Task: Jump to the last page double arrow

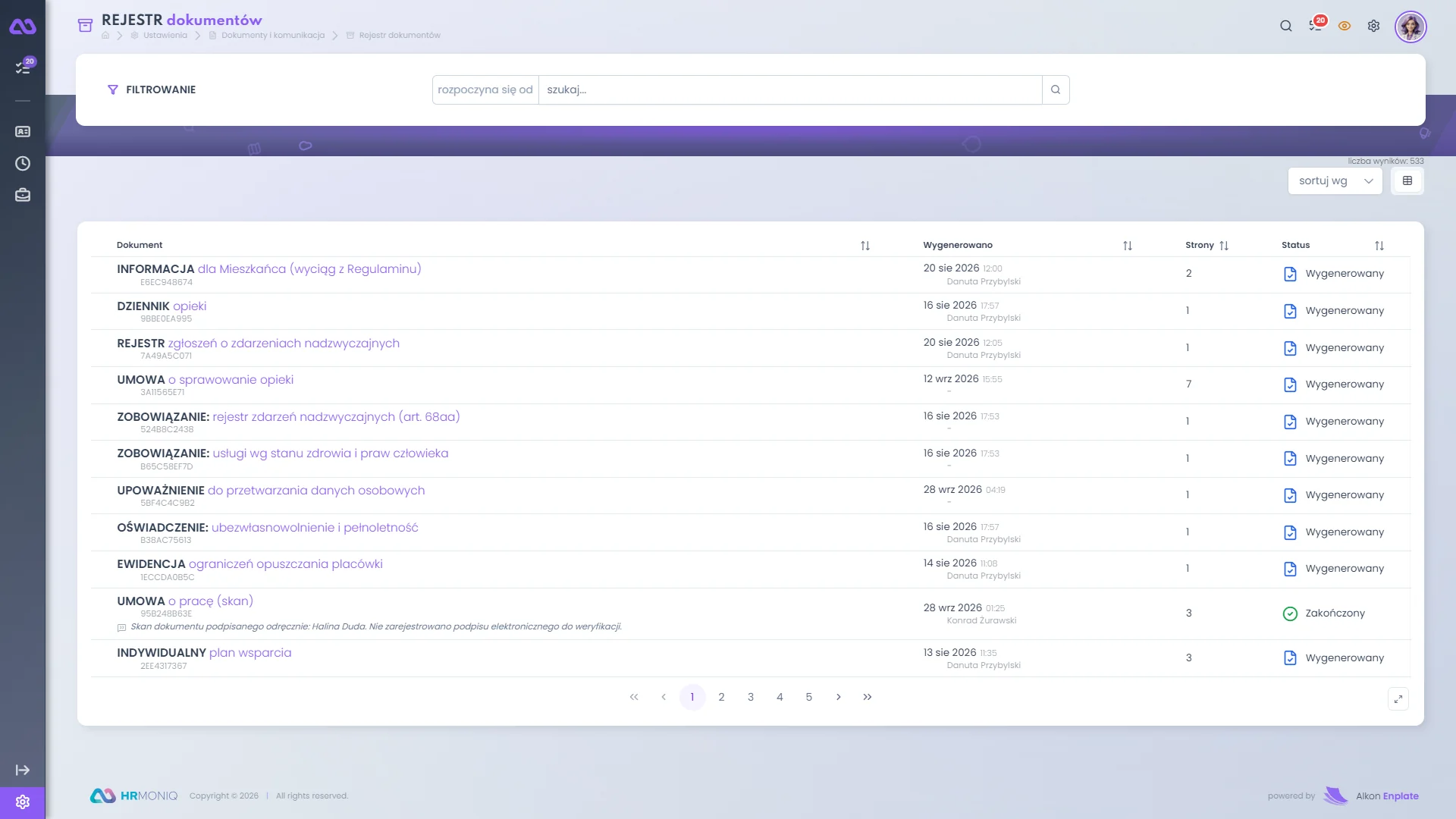Action: pyautogui.click(x=868, y=697)
